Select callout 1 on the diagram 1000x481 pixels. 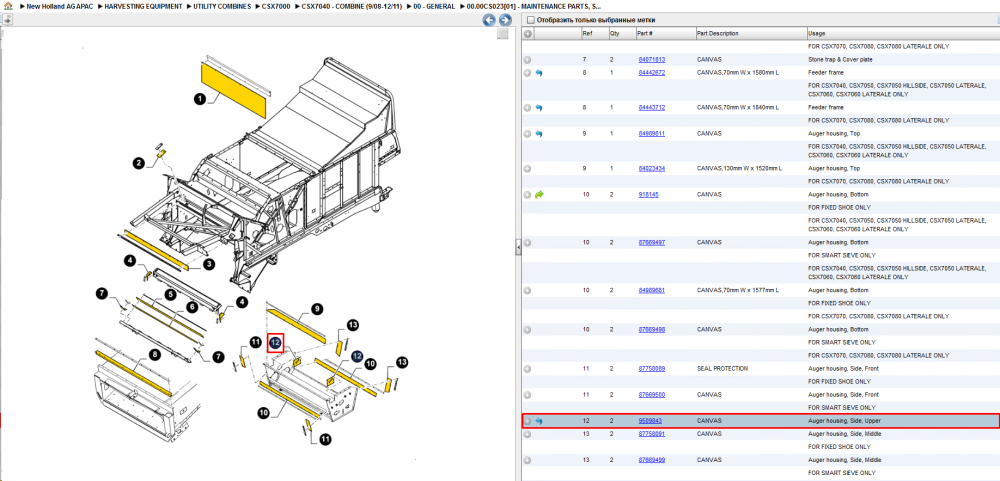pyautogui.click(x=200, y=99)
